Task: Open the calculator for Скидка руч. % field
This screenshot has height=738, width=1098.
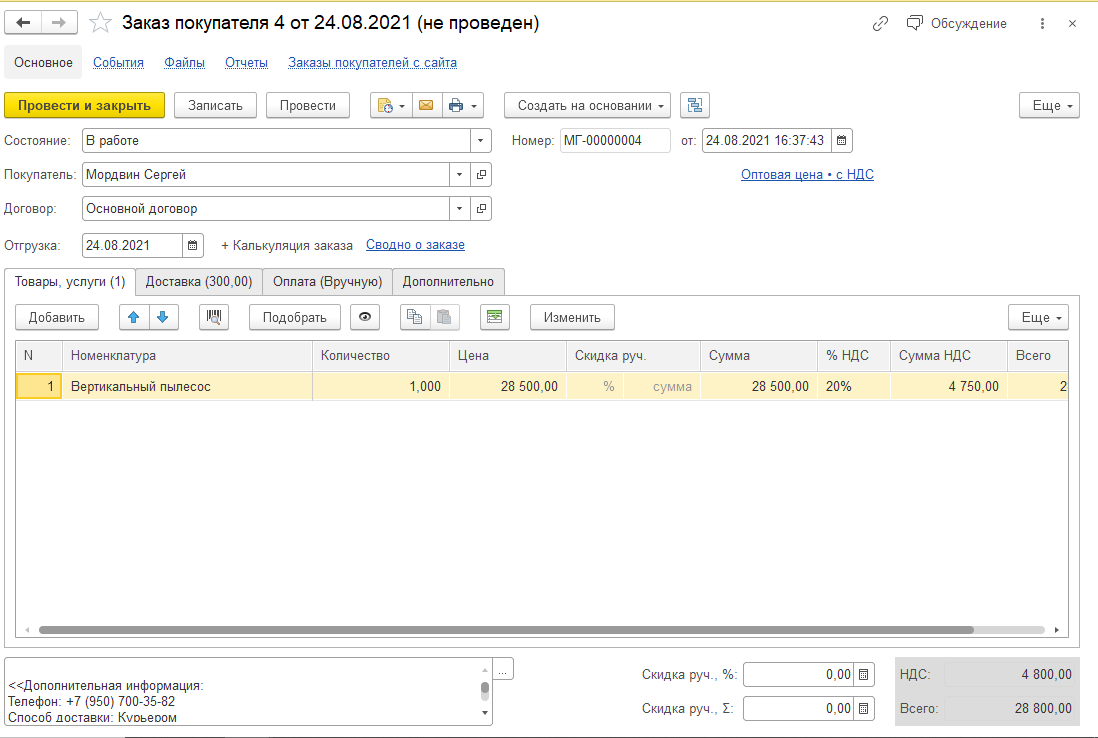Action: pos(866,675)
